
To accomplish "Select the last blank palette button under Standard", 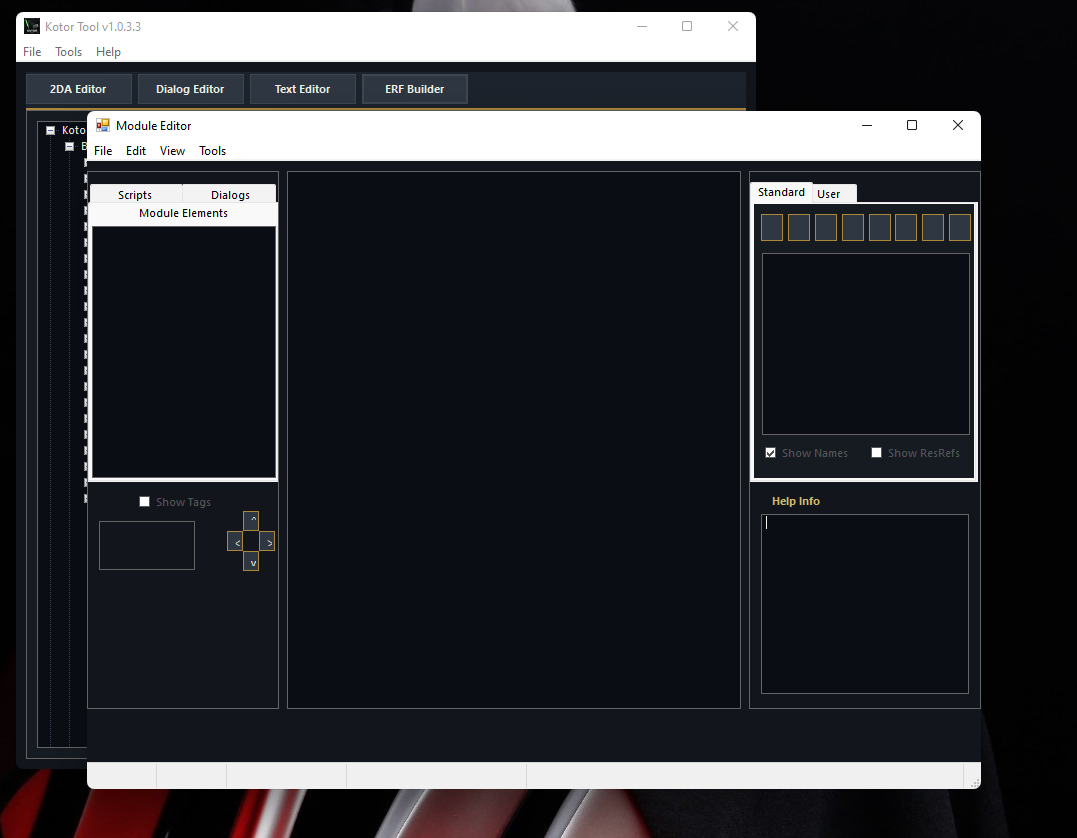I will coord(959,227).
